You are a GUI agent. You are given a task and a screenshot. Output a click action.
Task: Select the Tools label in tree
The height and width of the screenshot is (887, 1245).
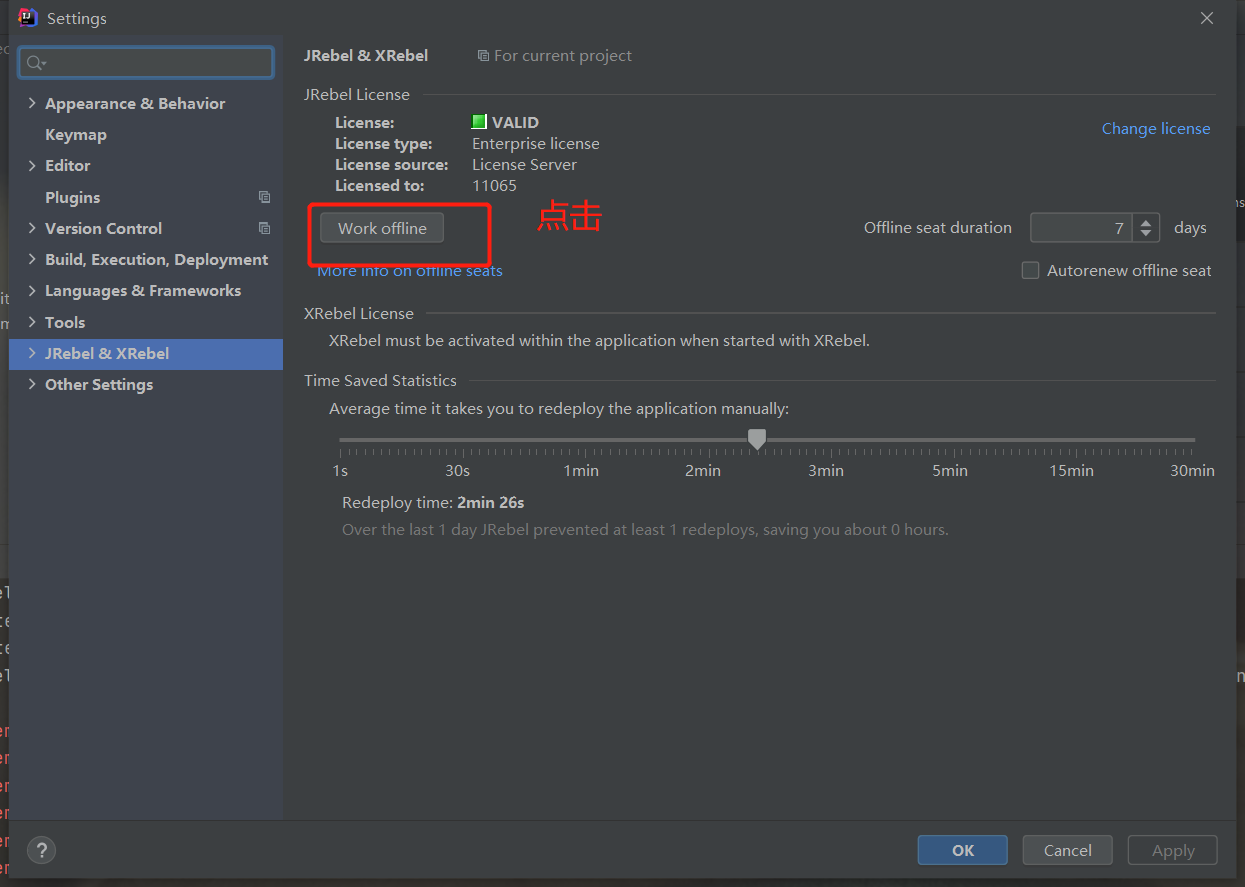click(x=65, y=322)
